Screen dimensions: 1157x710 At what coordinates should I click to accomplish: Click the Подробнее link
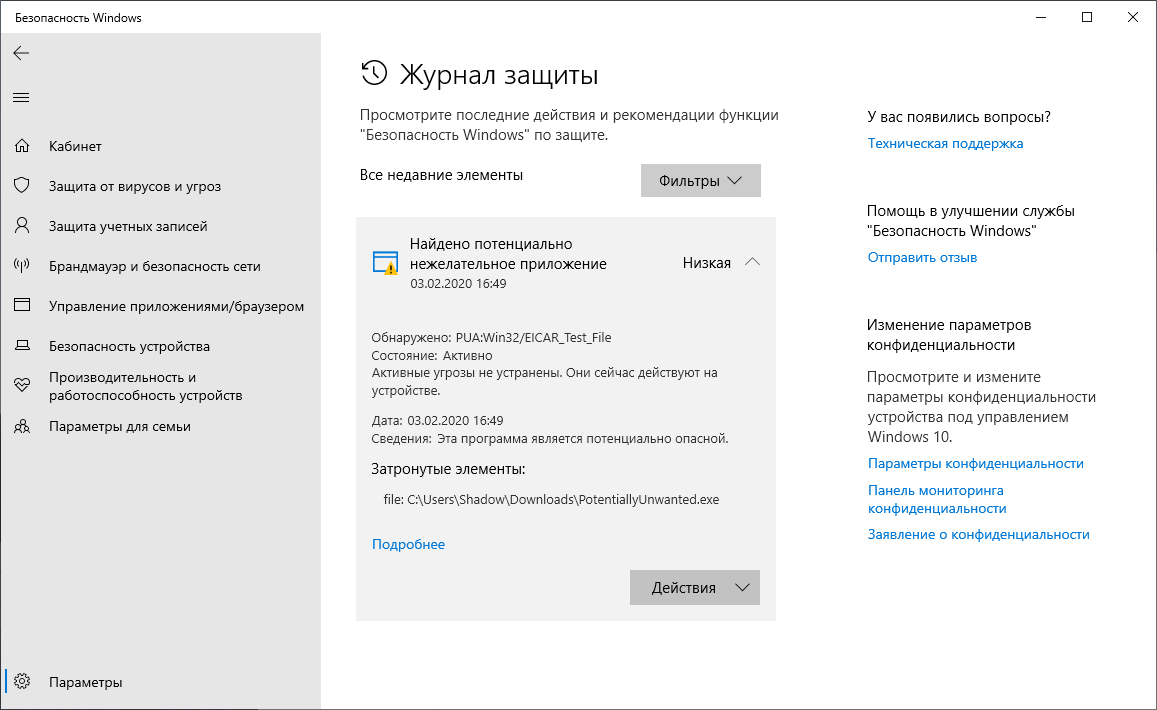pos(408,544)
